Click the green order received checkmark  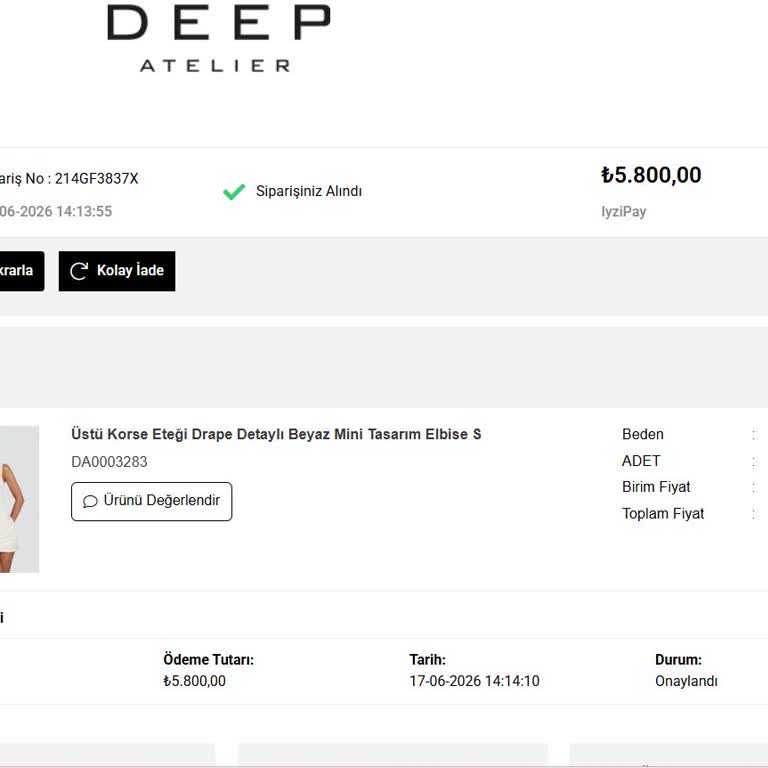[234, 192]
